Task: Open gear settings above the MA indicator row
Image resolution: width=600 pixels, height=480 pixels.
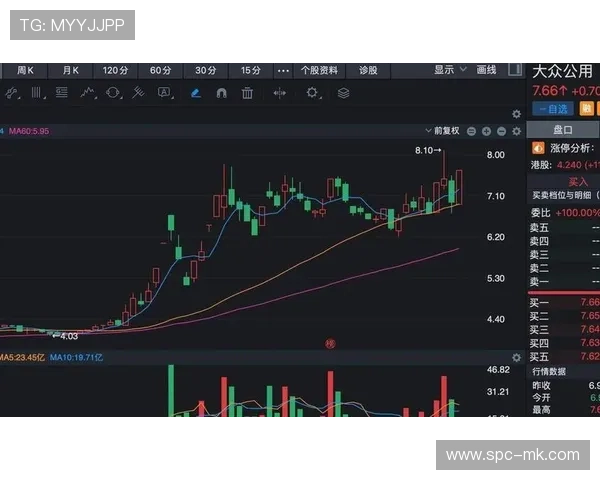Action: [516, 114]
